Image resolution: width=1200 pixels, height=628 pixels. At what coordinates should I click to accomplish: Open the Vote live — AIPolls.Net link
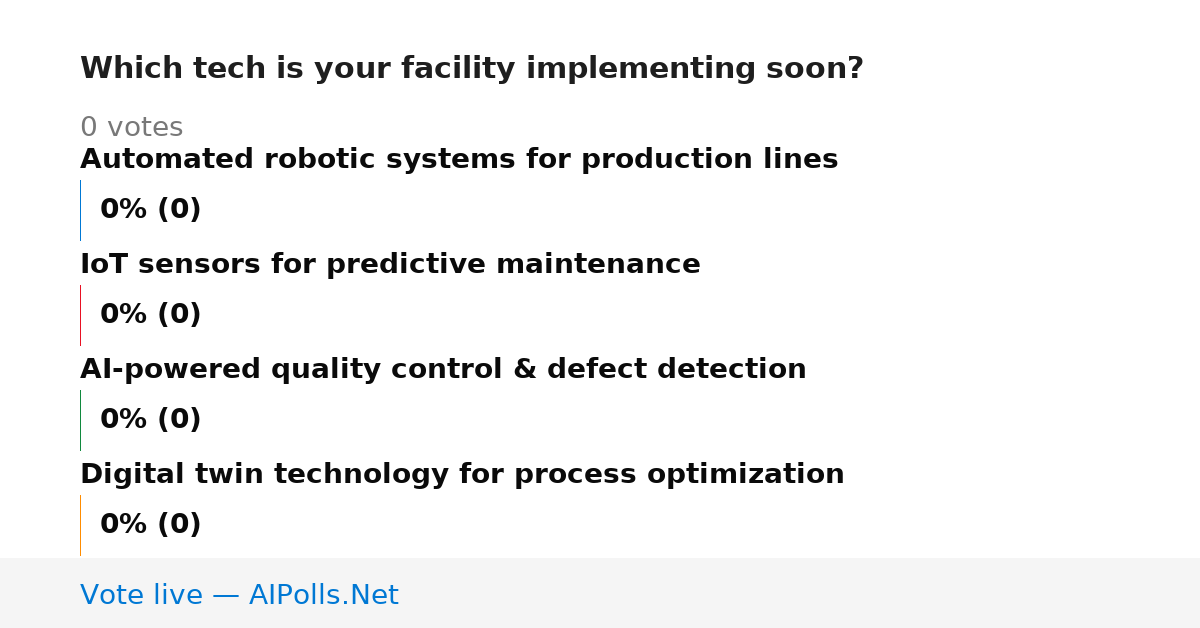[239, 595]
